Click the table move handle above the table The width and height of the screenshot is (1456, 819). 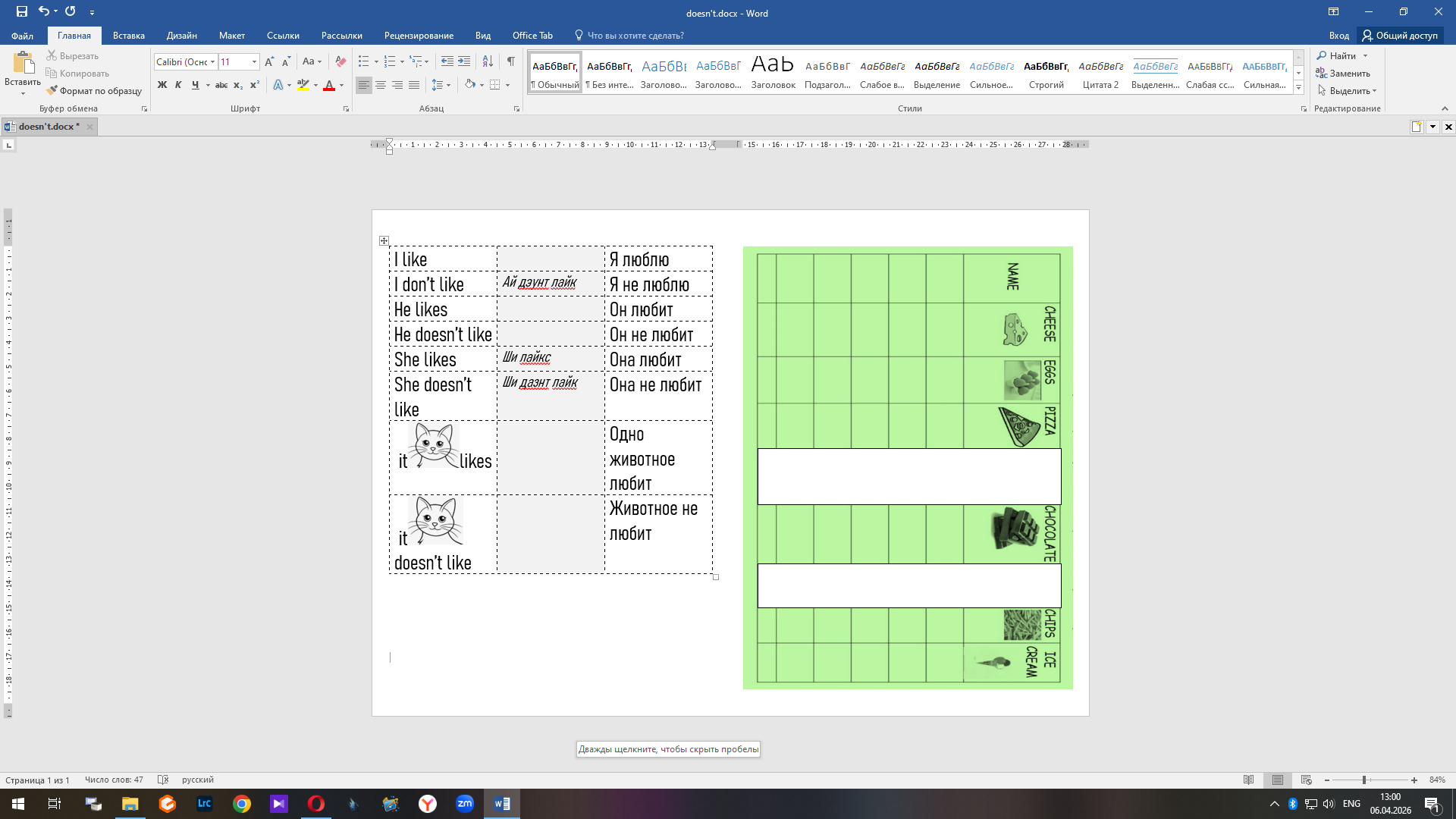coord(384,241)
